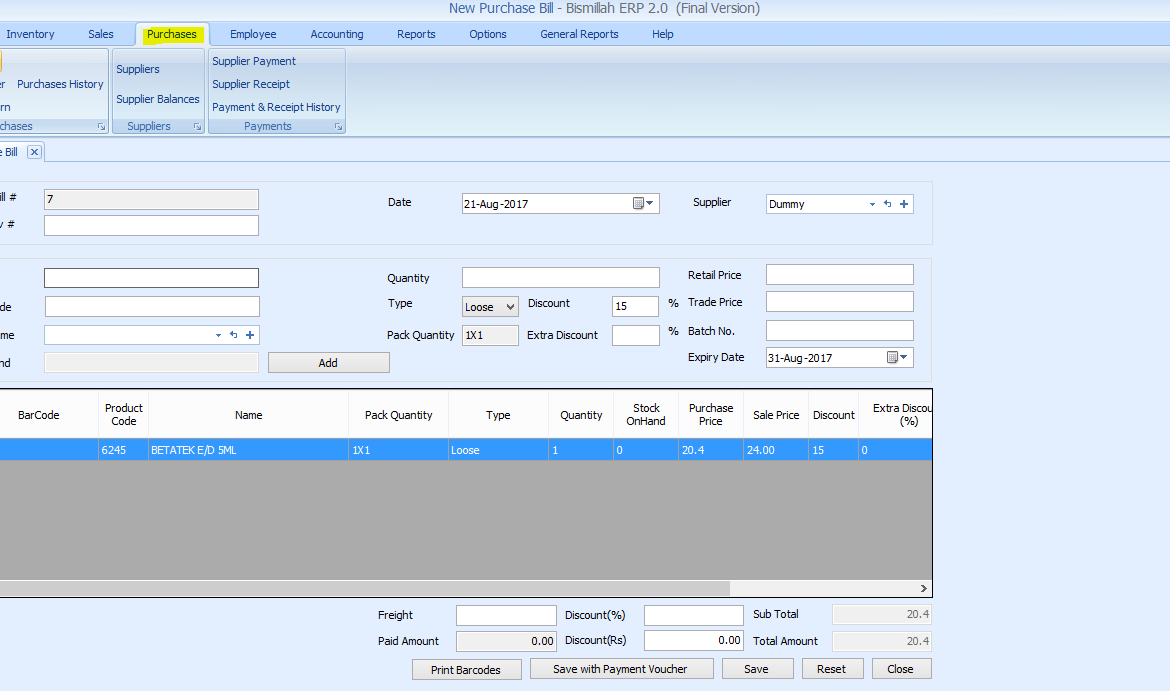Image resolution: width=1170 pixels, height=691 pixels.
Task: Click the refresh icon in Supplier field
Action: pyautogui.click(x=887, y=204)
